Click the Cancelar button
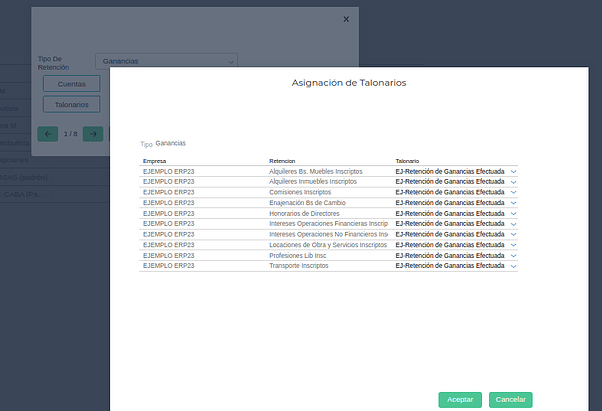602x411 pixels. 510,399
